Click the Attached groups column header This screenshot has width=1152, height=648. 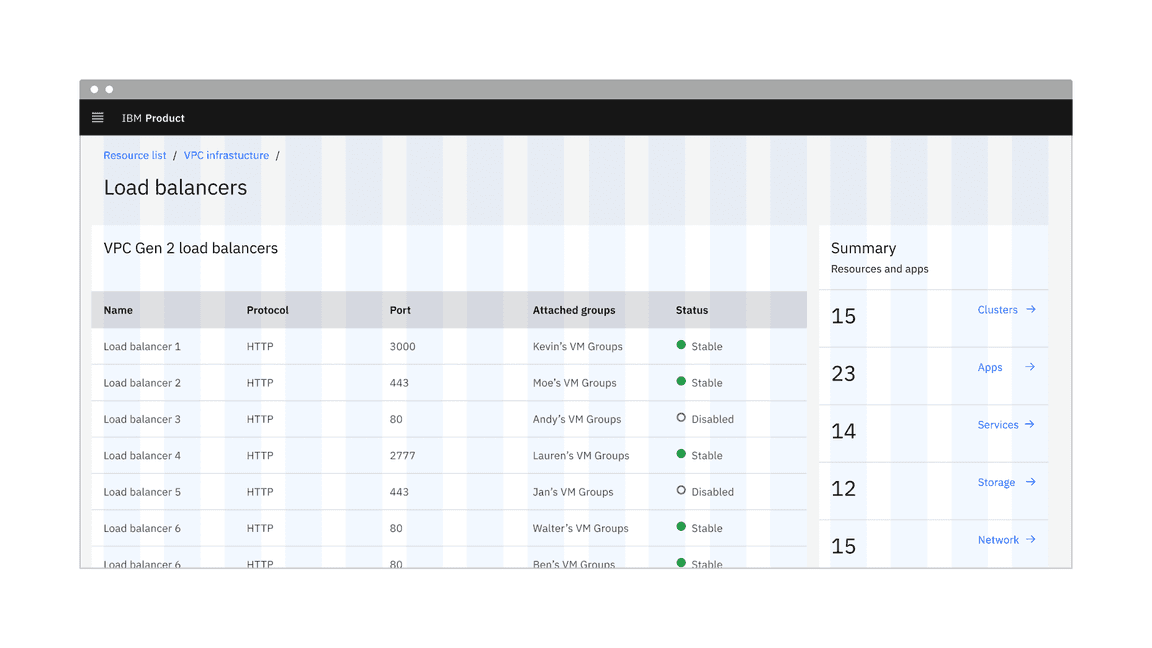574,310
